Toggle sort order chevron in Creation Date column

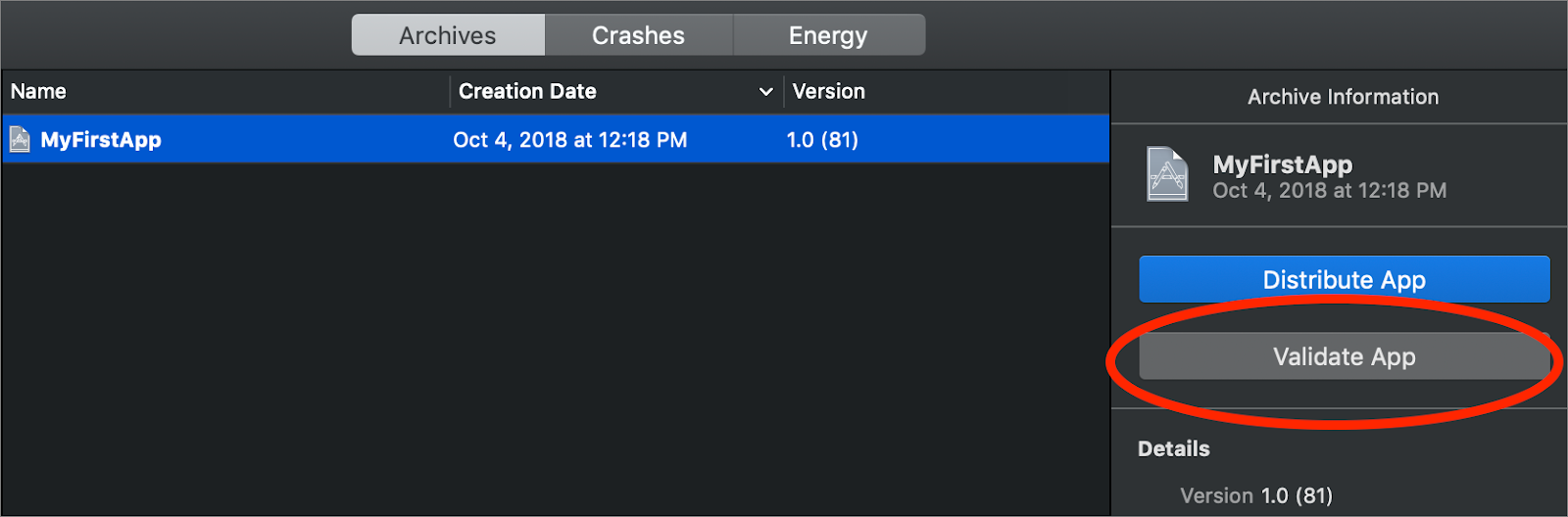[x=765, y=92]
